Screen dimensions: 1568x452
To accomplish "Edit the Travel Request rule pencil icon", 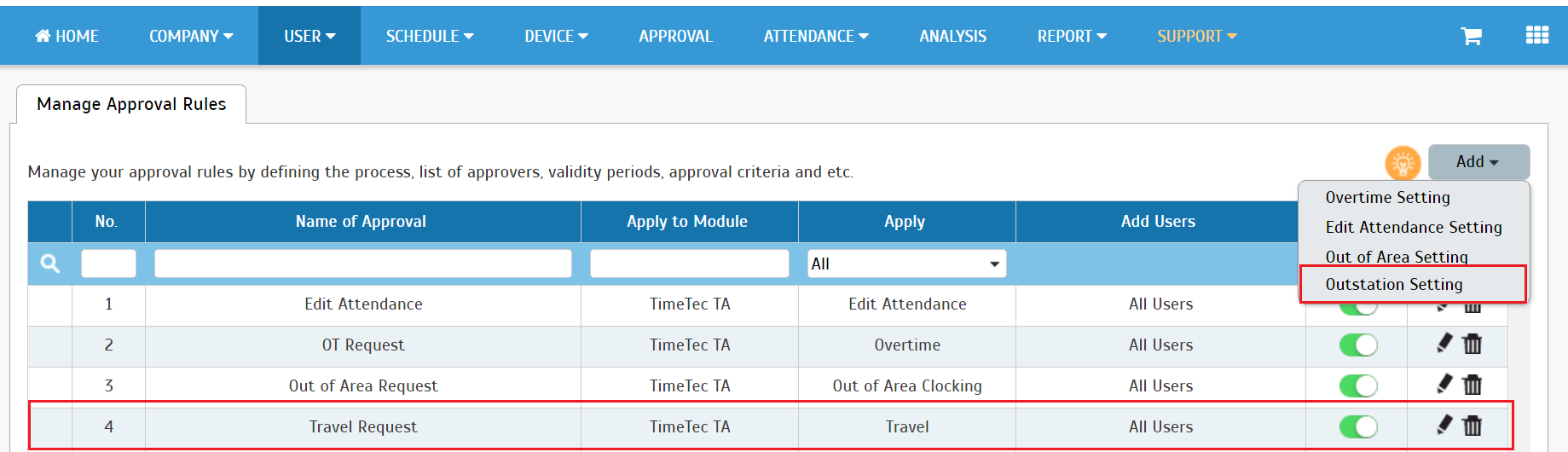I will pos(1444,425).
